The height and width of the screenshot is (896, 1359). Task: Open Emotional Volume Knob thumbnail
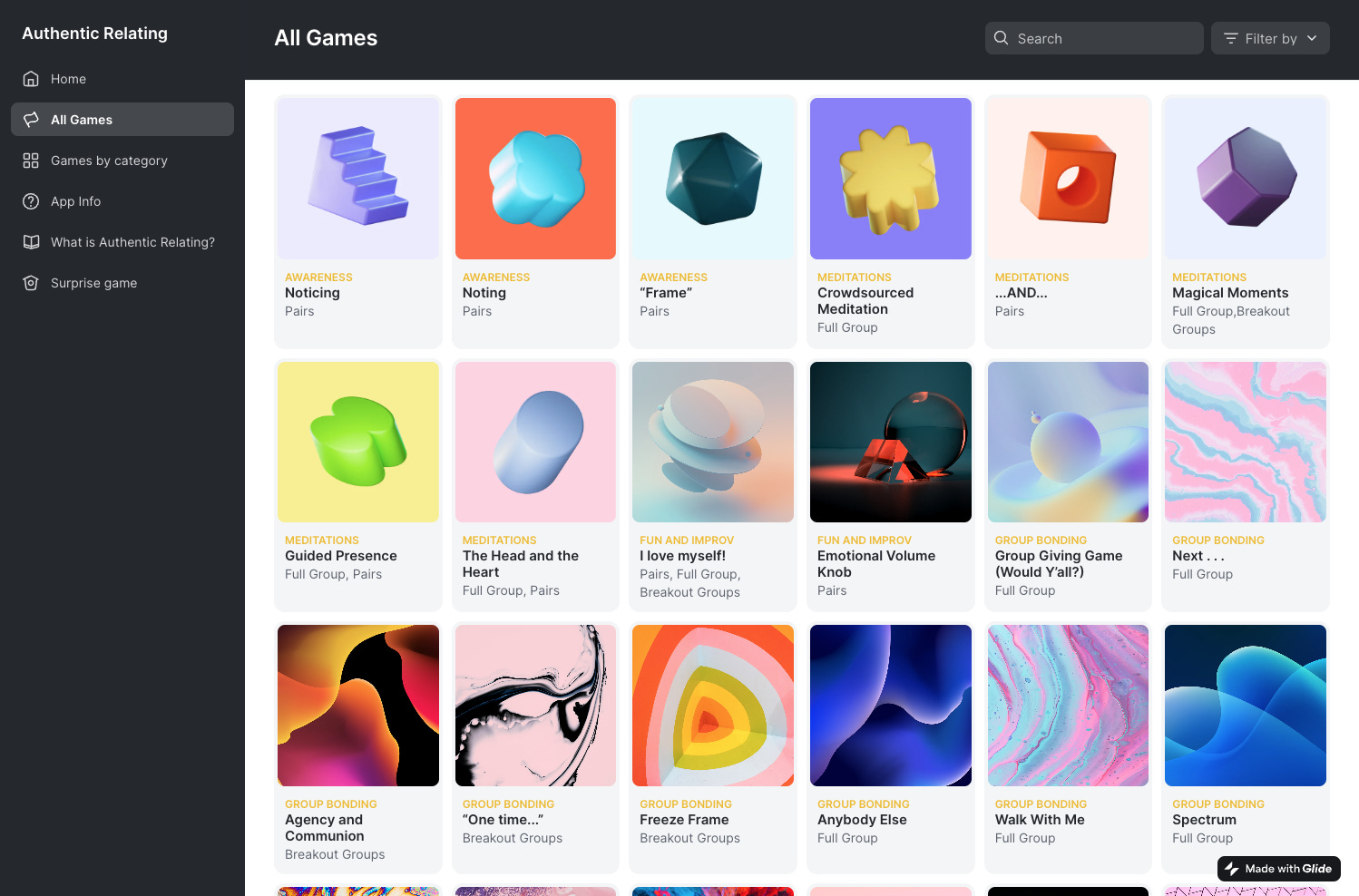tap(891, 442)
